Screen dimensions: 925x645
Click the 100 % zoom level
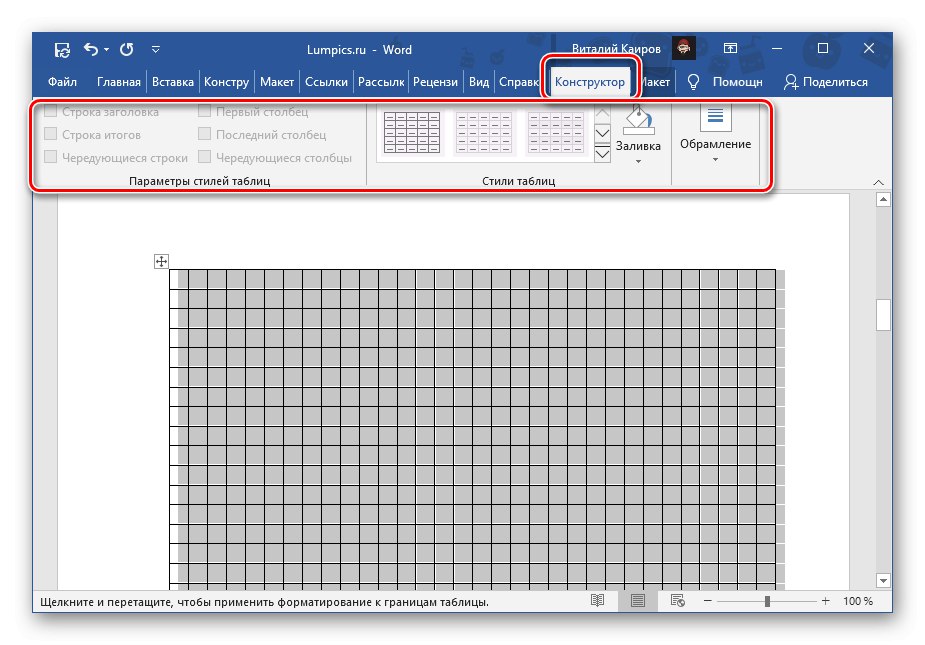858,601
